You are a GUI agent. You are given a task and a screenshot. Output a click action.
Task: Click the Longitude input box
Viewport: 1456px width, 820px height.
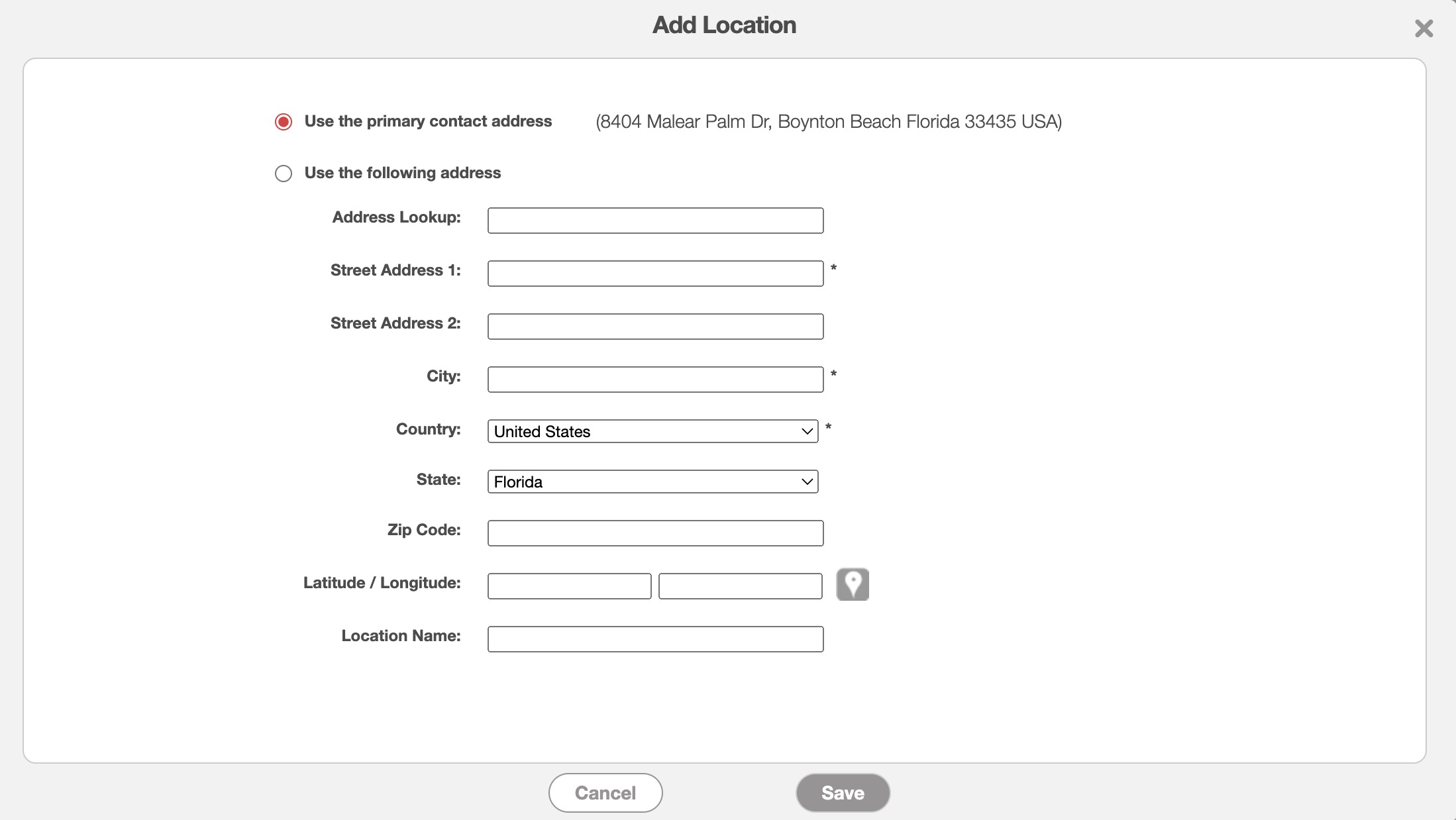tap(740, 586)
